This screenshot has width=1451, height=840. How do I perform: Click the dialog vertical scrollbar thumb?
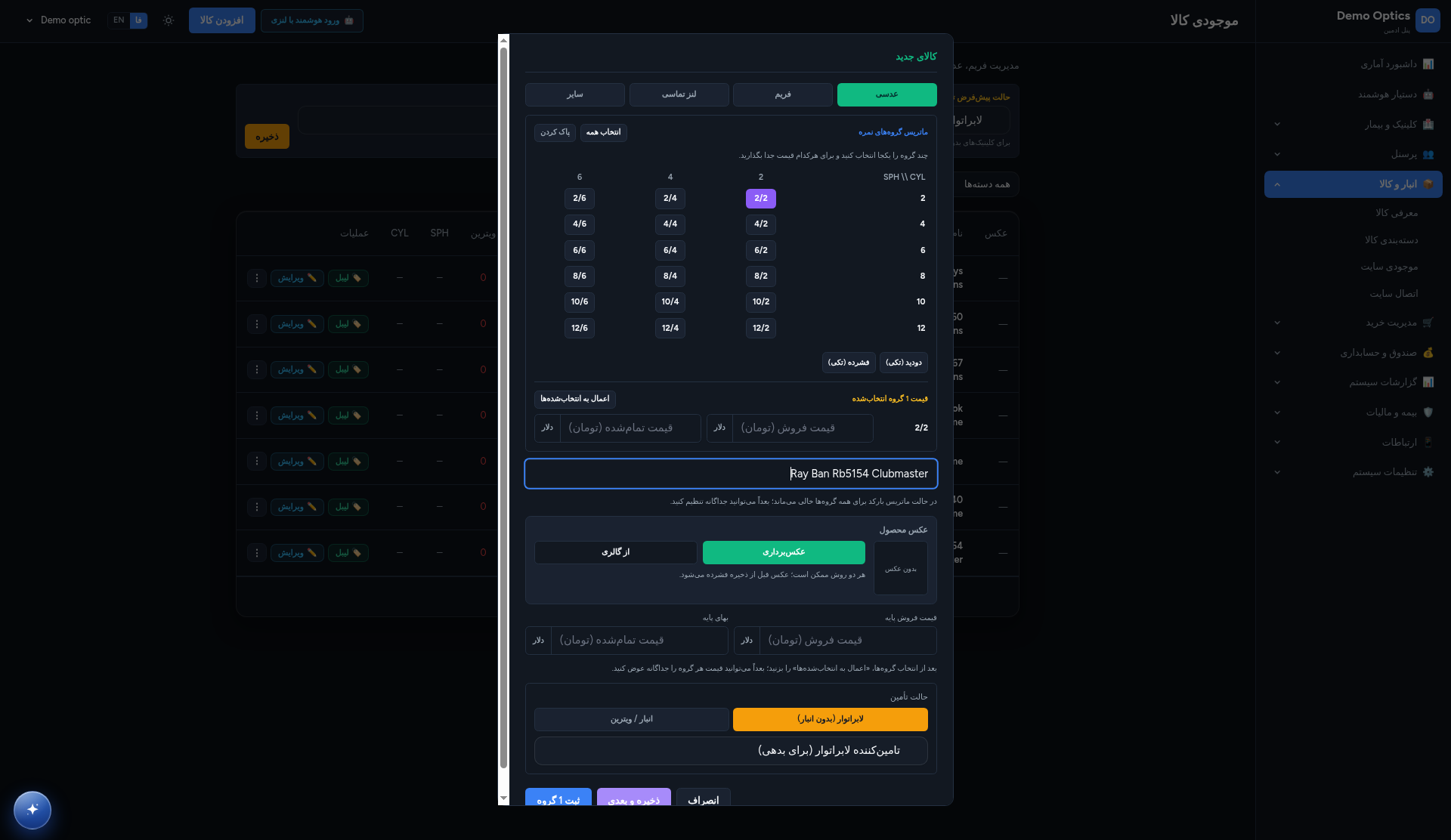coord(503,408)
